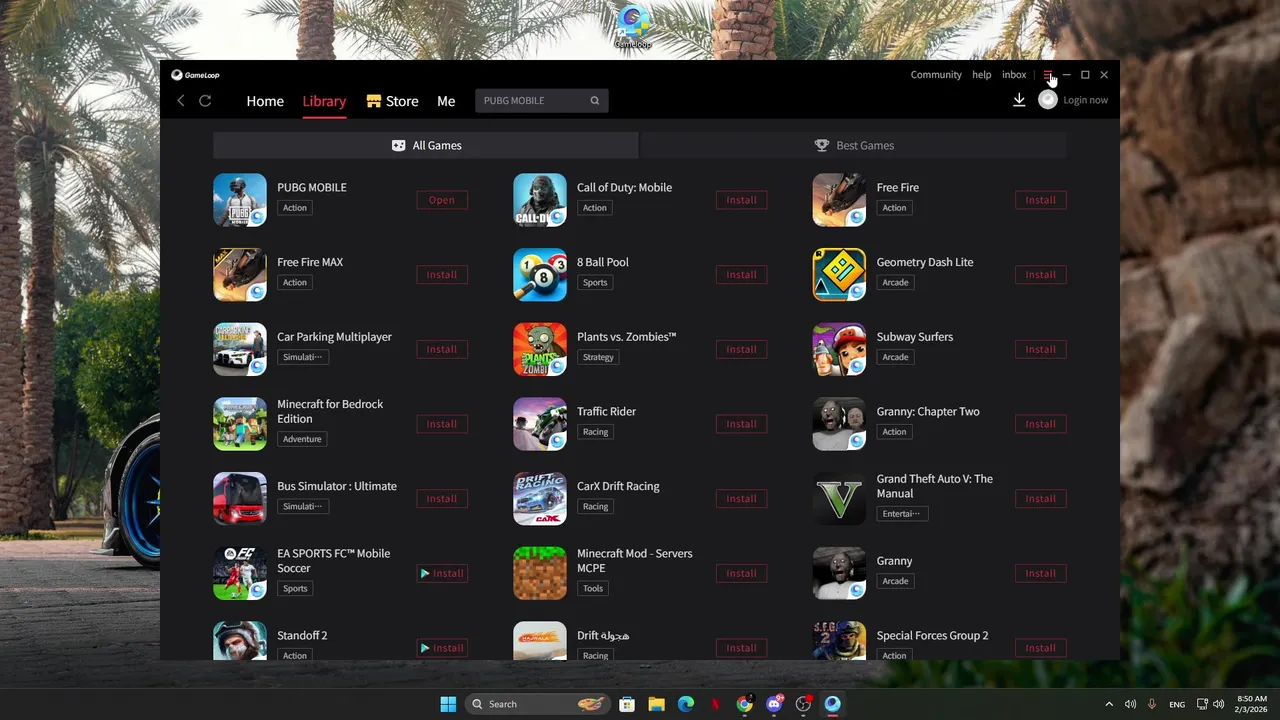Viewport: 1280px width, 720px height.
Task: Click the back navigation arrow
Action: 181,101
